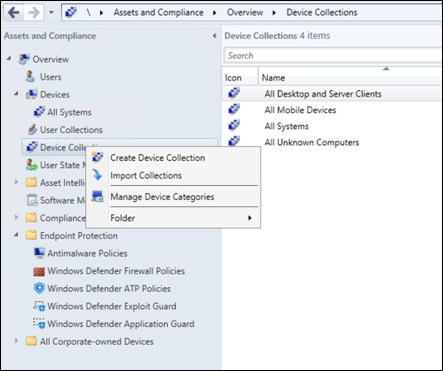Open Windows Defender Exploit Guard node
Image resolution: width=443 pixels, height=371 pixels.
tap(112, 306)
